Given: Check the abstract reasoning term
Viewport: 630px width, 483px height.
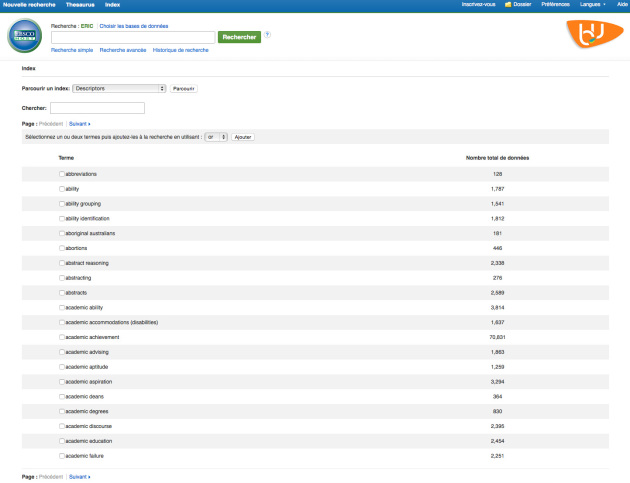Looking at the screenshot, I should pos(61,263).
